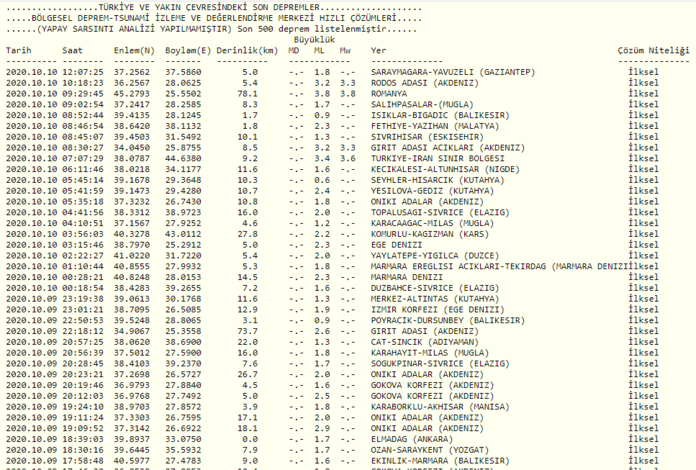Click the Boylam(E) column header
The image size is (696, 470).
[188, 51]
